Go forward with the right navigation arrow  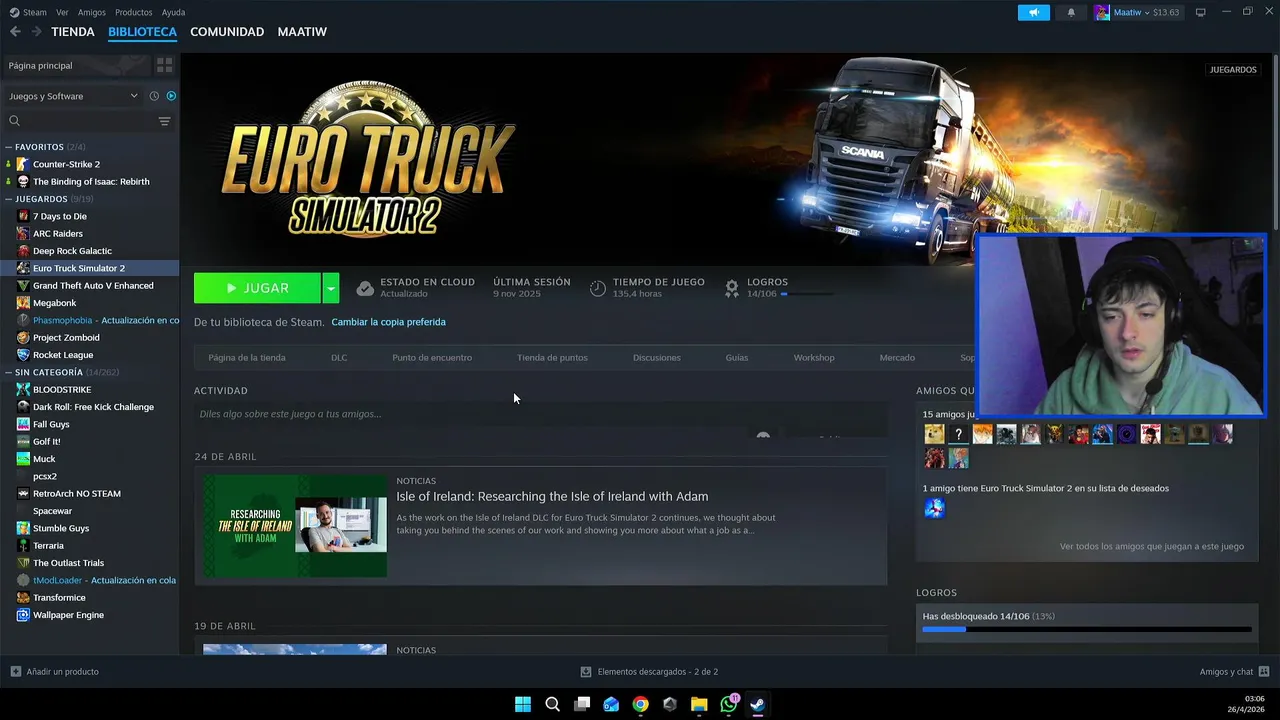pyautogui.click(x=36, y=32)
